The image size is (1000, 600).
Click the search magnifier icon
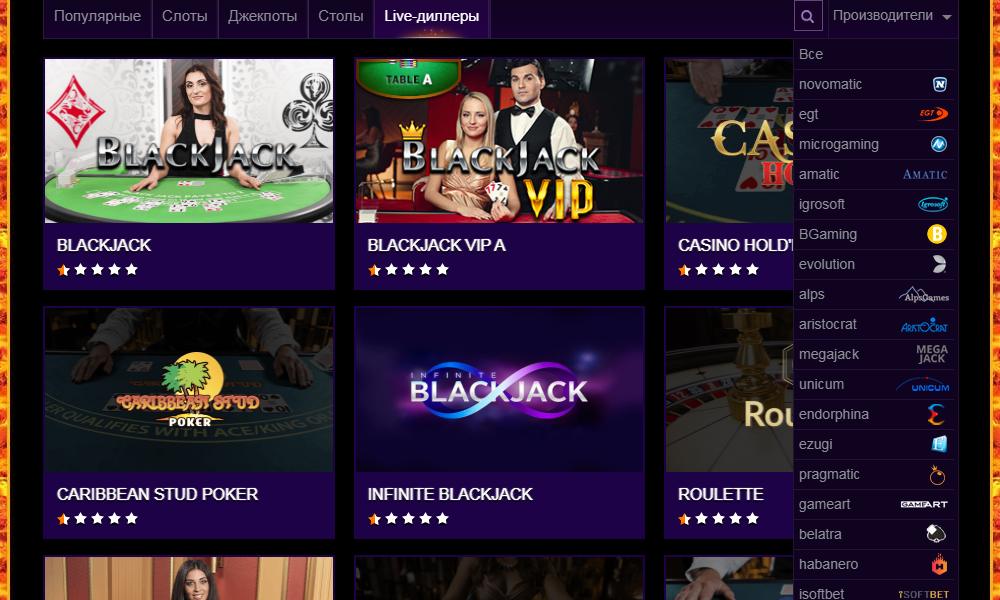point(807,16)
